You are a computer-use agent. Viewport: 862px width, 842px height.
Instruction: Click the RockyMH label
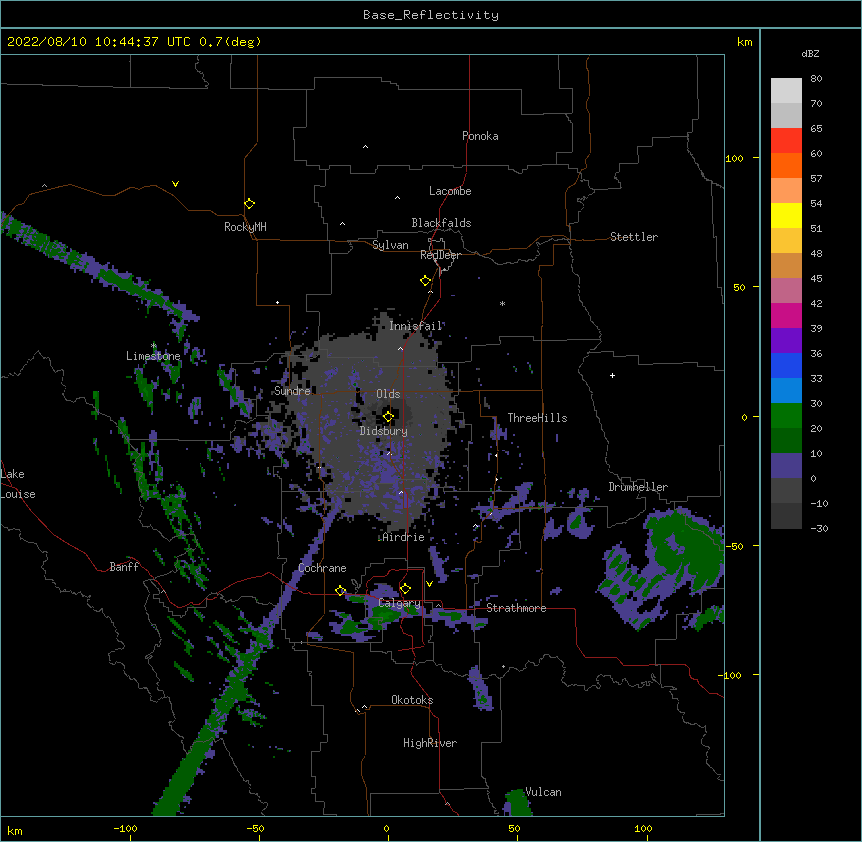245,227
